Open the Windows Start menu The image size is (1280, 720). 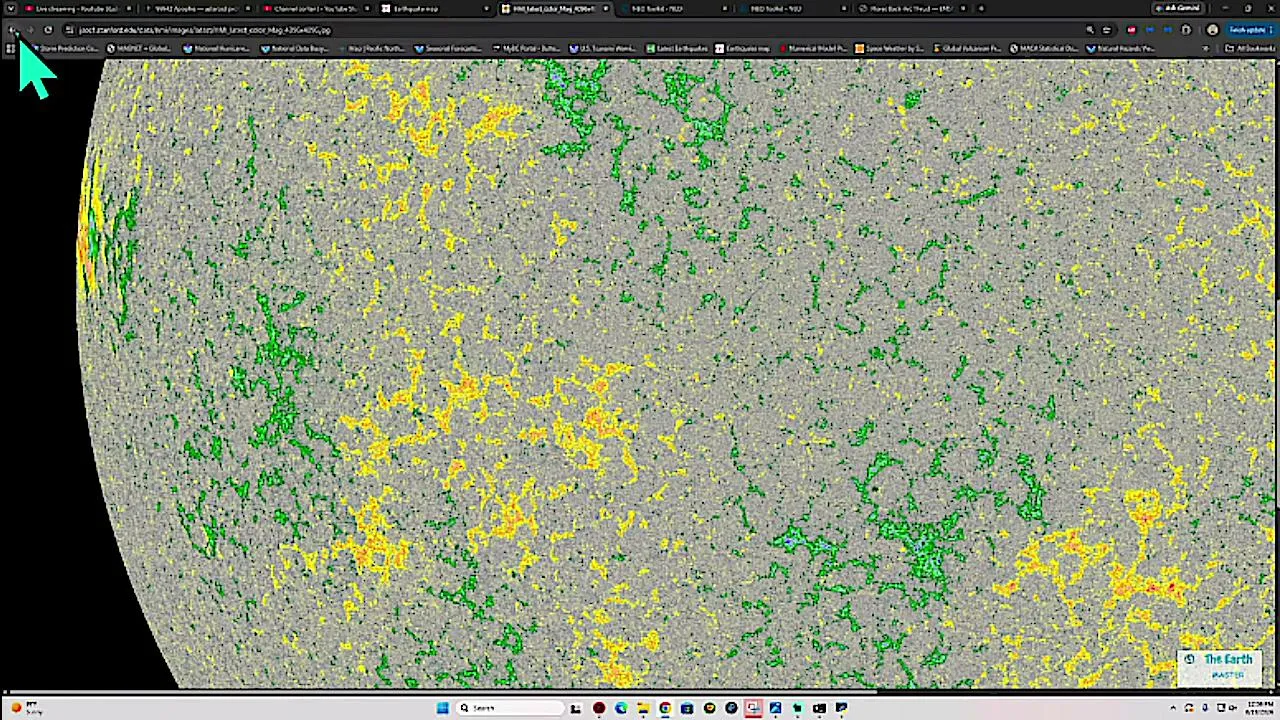click(443, 708)
